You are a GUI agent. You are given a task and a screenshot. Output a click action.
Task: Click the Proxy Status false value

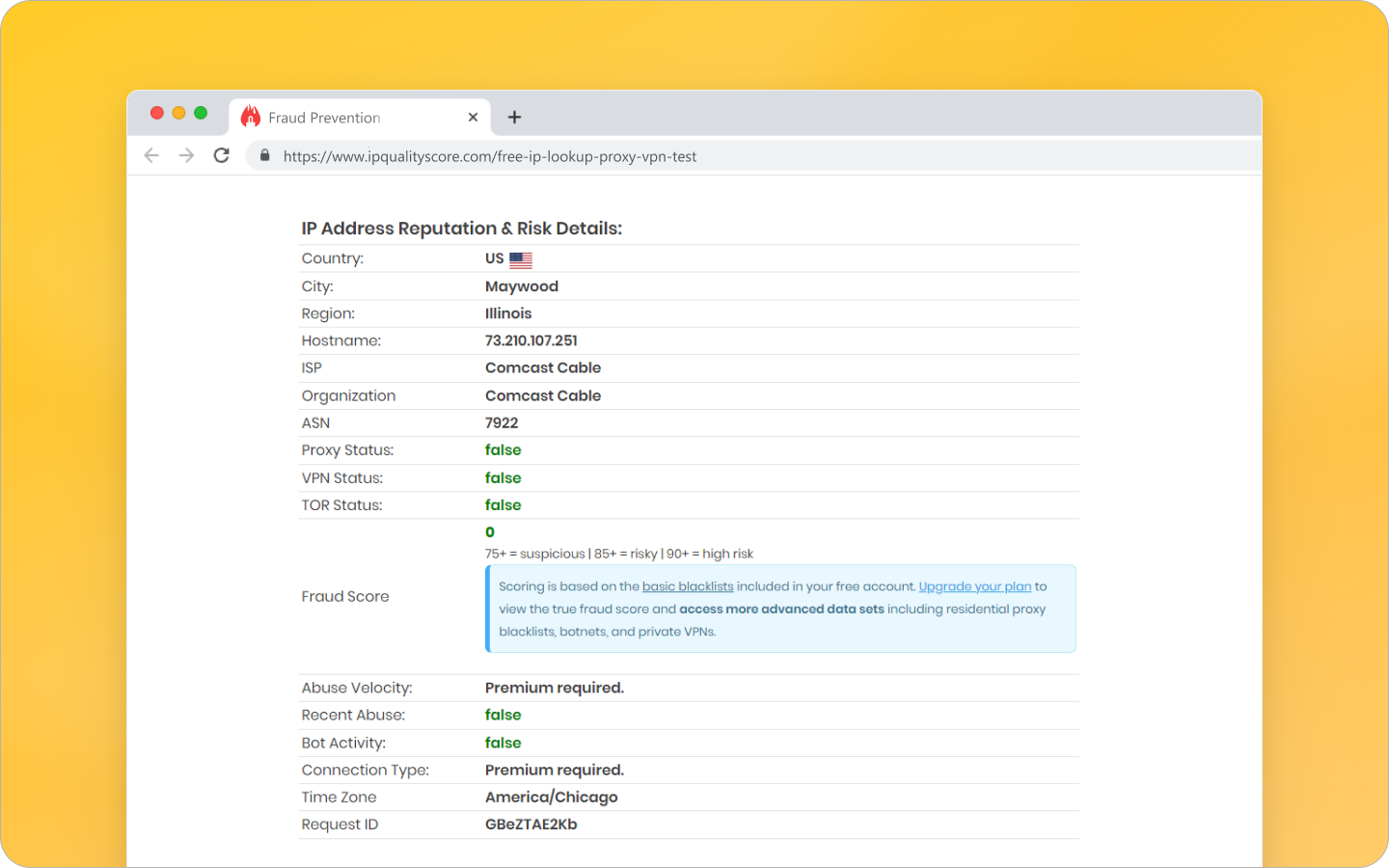click(504, 449)
